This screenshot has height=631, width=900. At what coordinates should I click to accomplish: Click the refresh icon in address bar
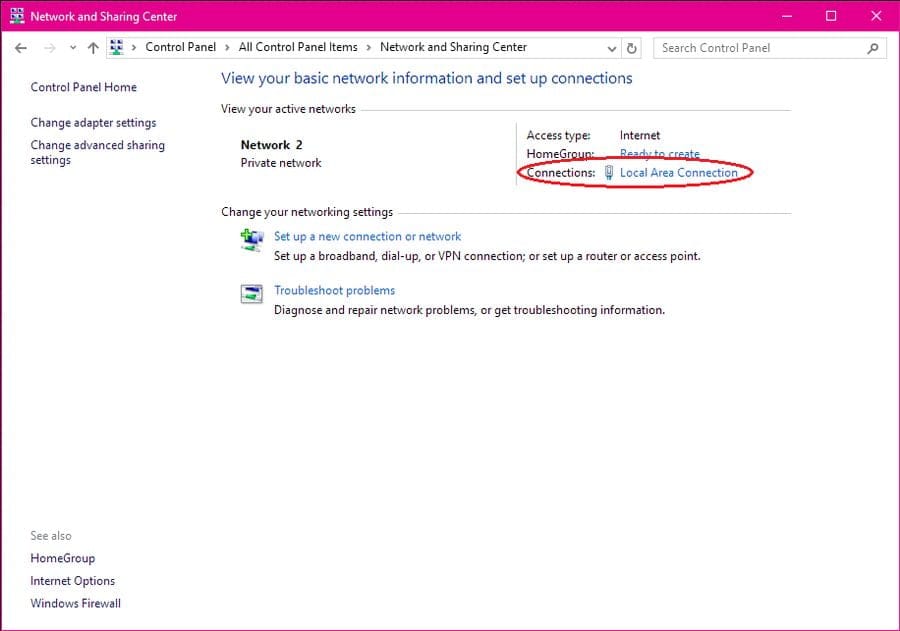click(x=631, y=48)
